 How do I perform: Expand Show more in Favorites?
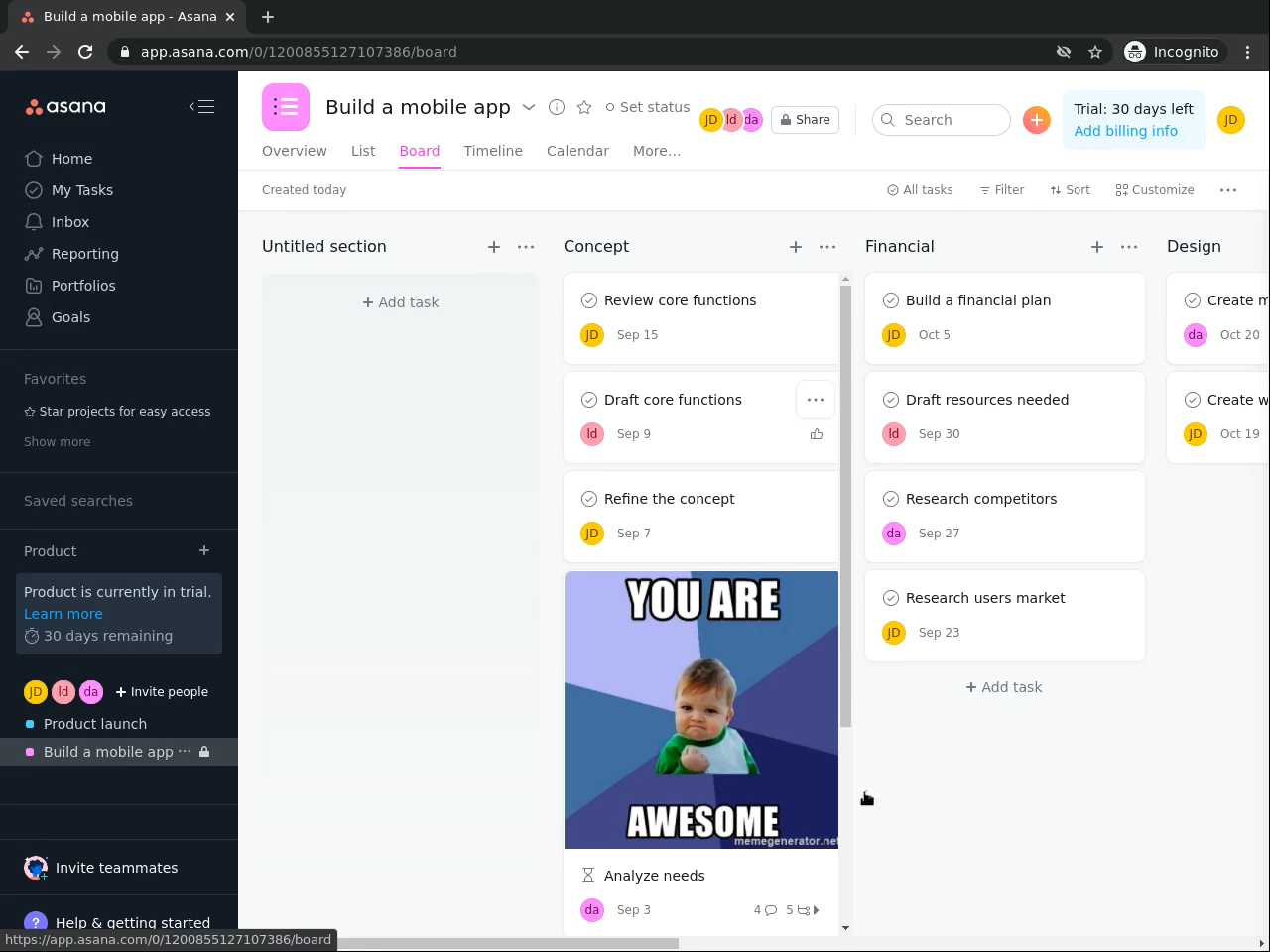pyautogui.click(x=58, y=442)
